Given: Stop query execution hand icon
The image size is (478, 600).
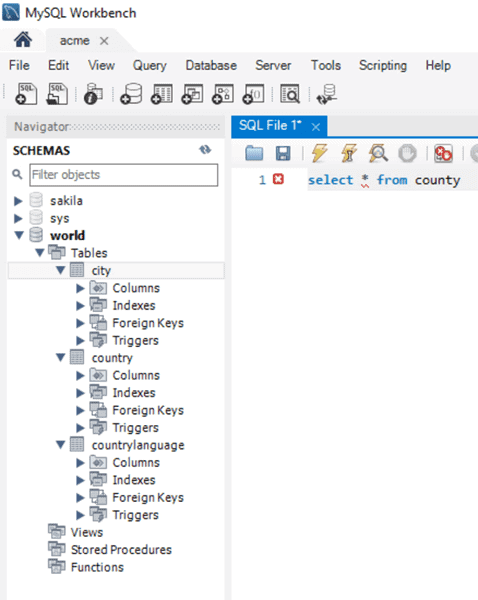Looking at the screenshot, I should click(407, 153).
